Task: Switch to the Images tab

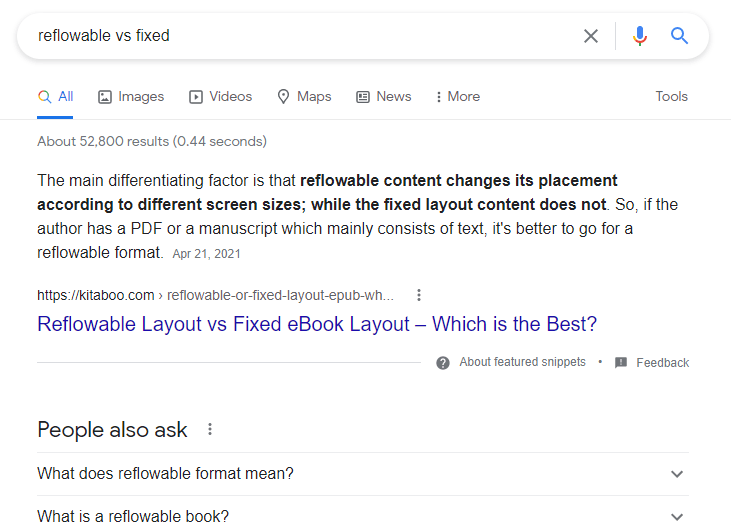Action: click(x=131, y=97)
